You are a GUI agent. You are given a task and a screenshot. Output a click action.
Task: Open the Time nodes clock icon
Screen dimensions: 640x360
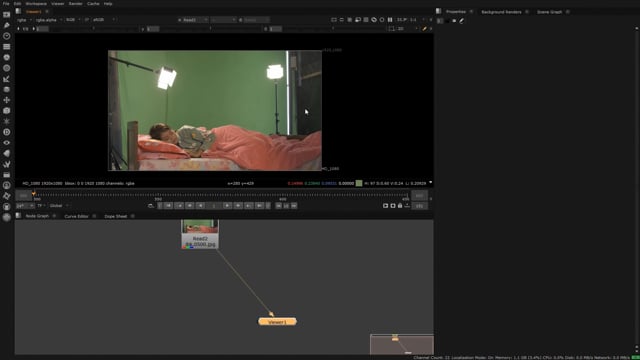click(x=7, y=36)
